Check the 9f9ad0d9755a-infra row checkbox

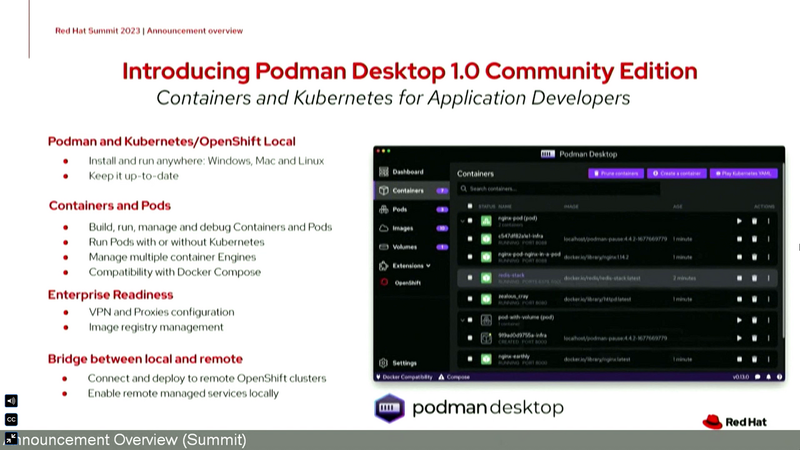point(470,338)
